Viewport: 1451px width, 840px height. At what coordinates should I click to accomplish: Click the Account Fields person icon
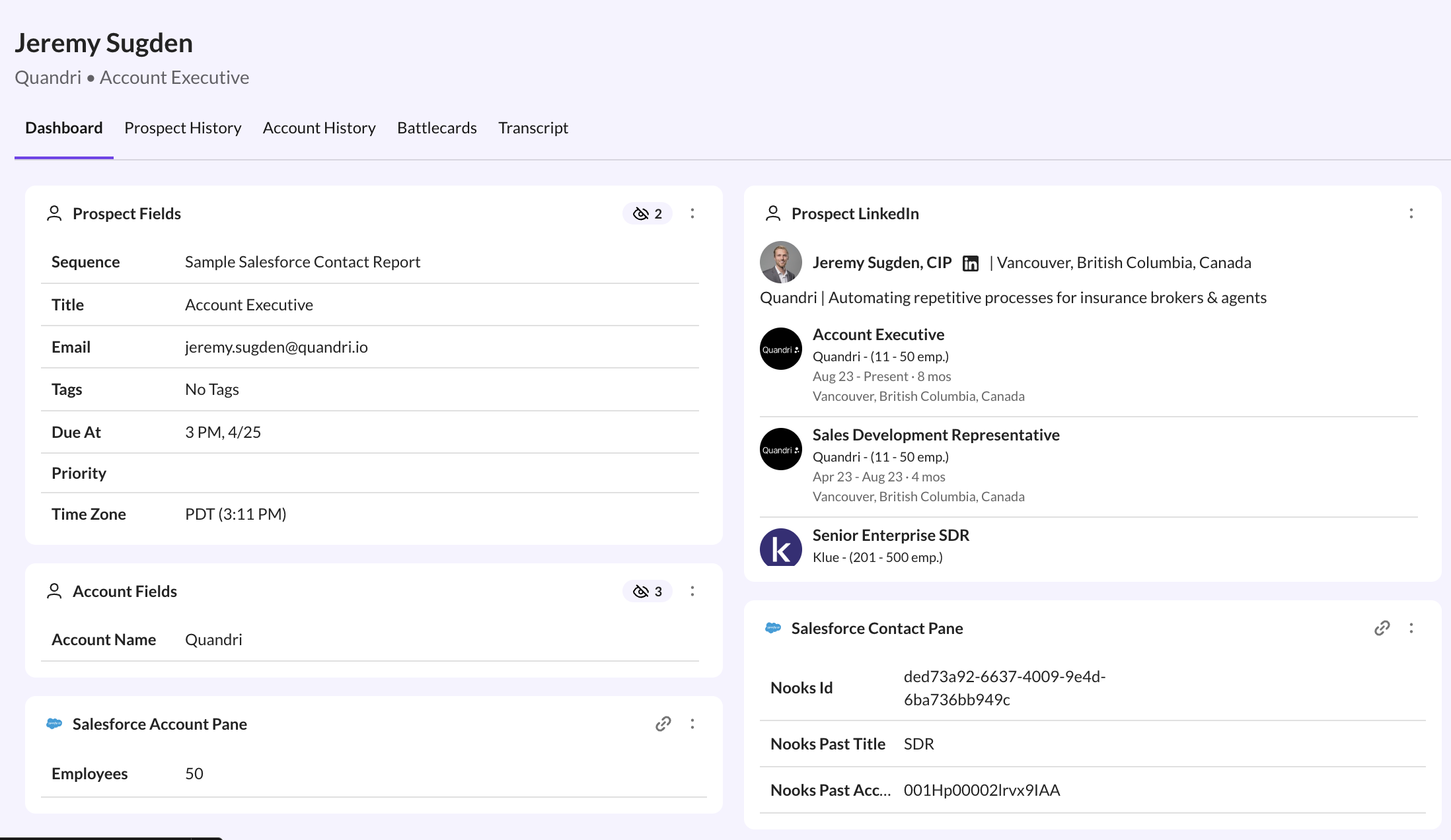tap(54, 592)
